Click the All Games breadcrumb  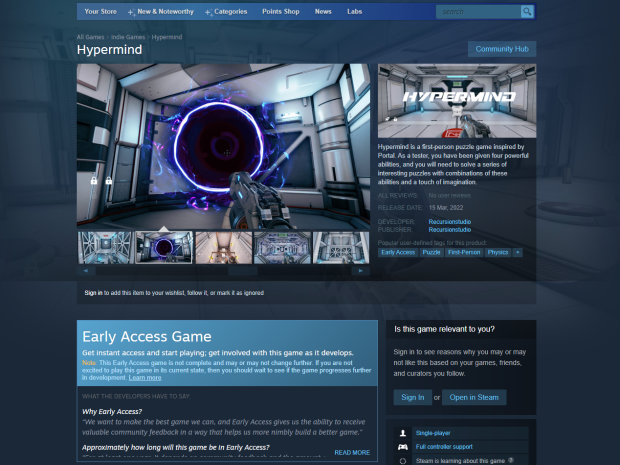click(90, 37)
